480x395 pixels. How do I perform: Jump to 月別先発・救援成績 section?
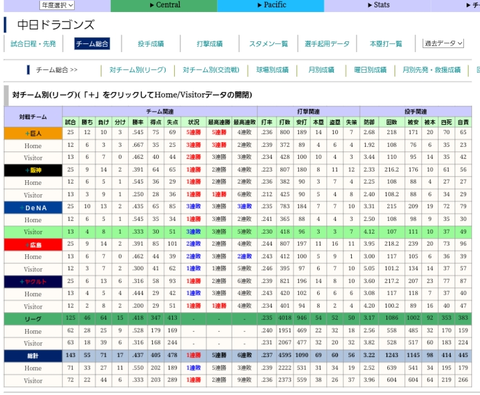pyautogui.click(x=431, y=70)
